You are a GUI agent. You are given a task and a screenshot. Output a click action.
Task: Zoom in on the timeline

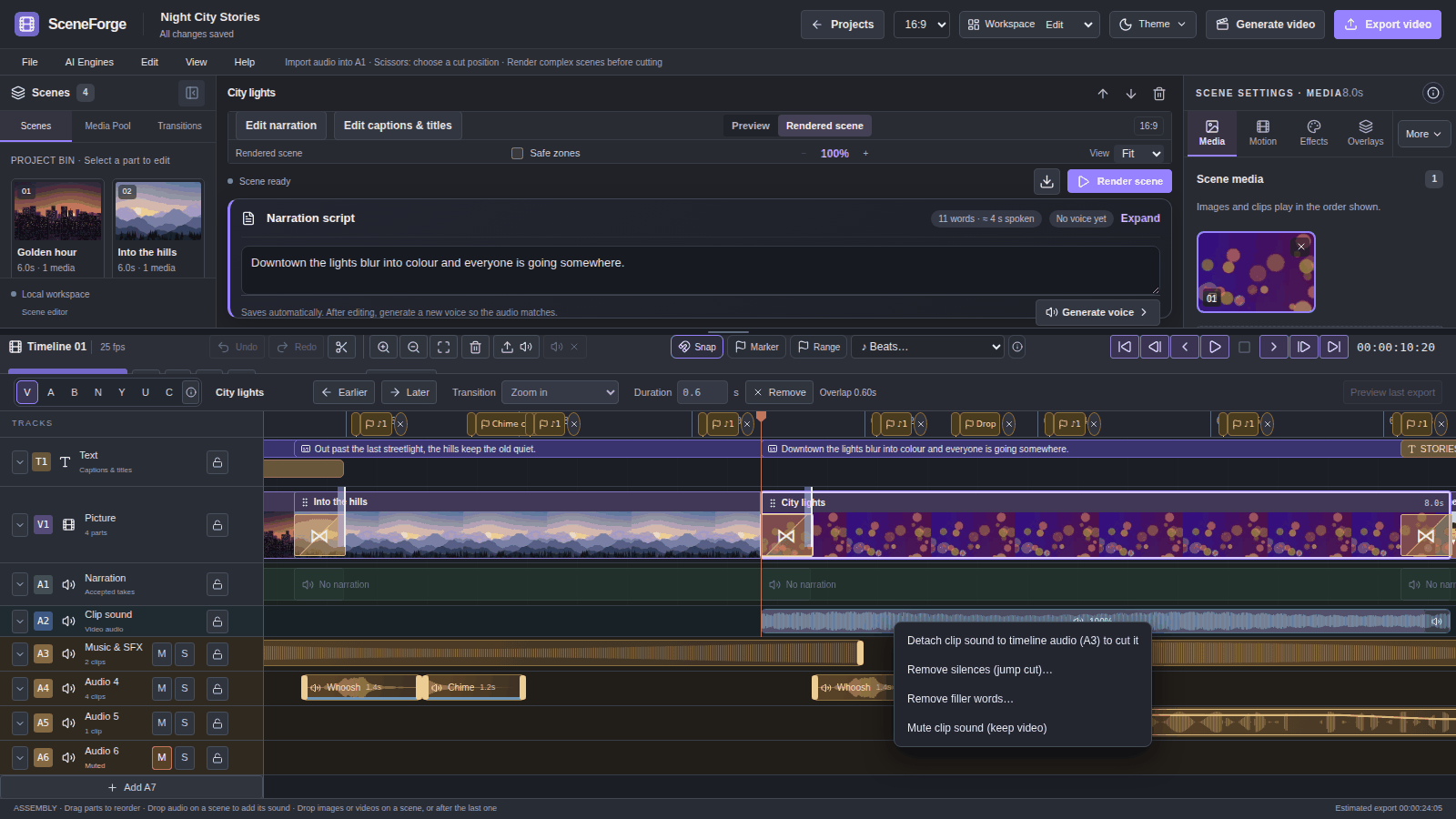(x=384, y=347)
